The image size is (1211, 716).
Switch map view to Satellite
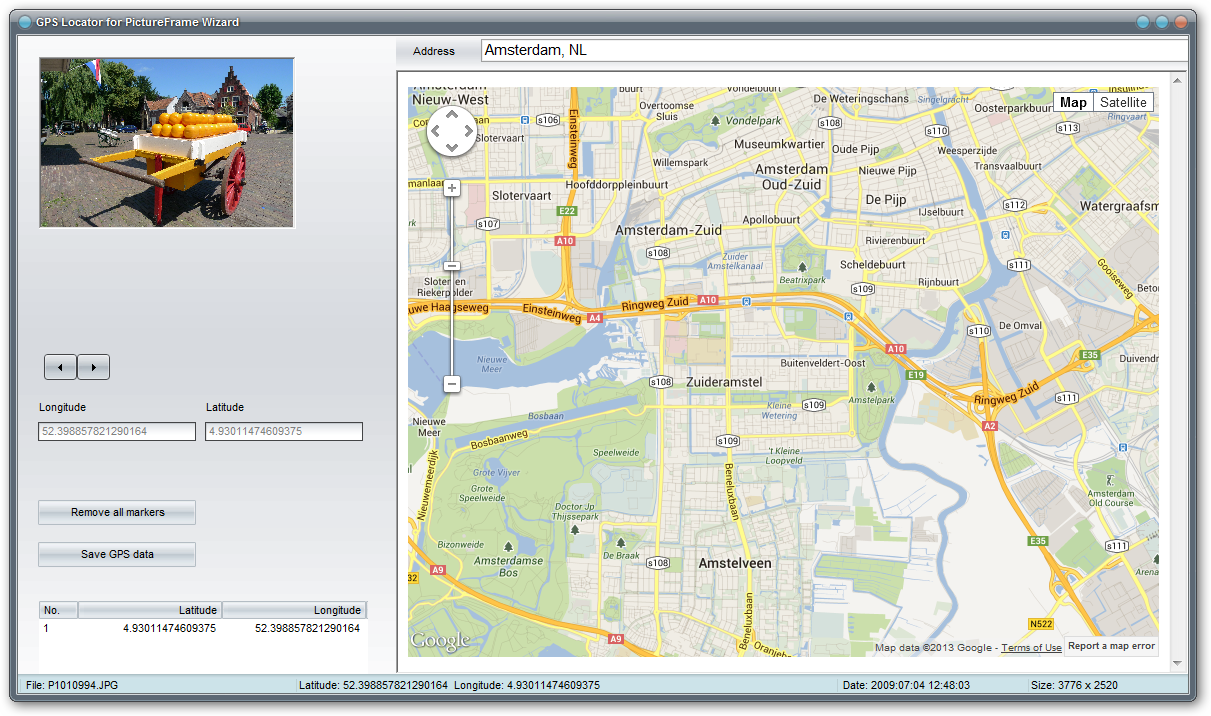[x=1123, y=102]
